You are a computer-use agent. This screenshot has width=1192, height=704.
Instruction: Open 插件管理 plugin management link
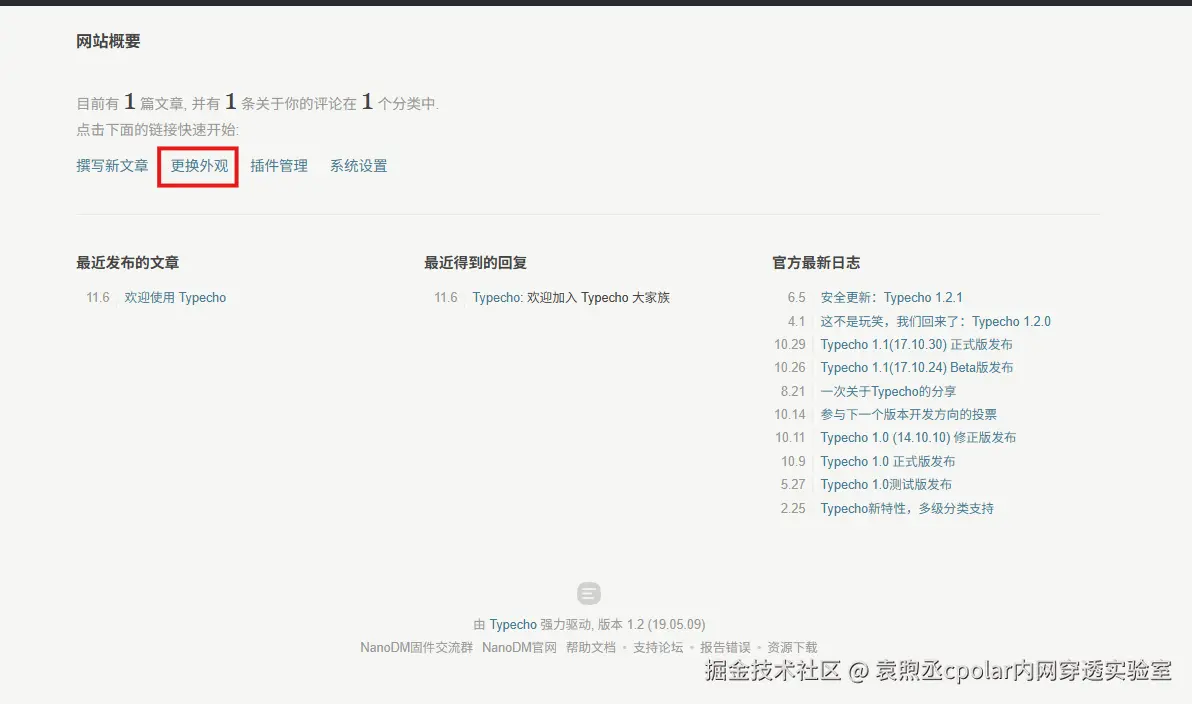279,166
